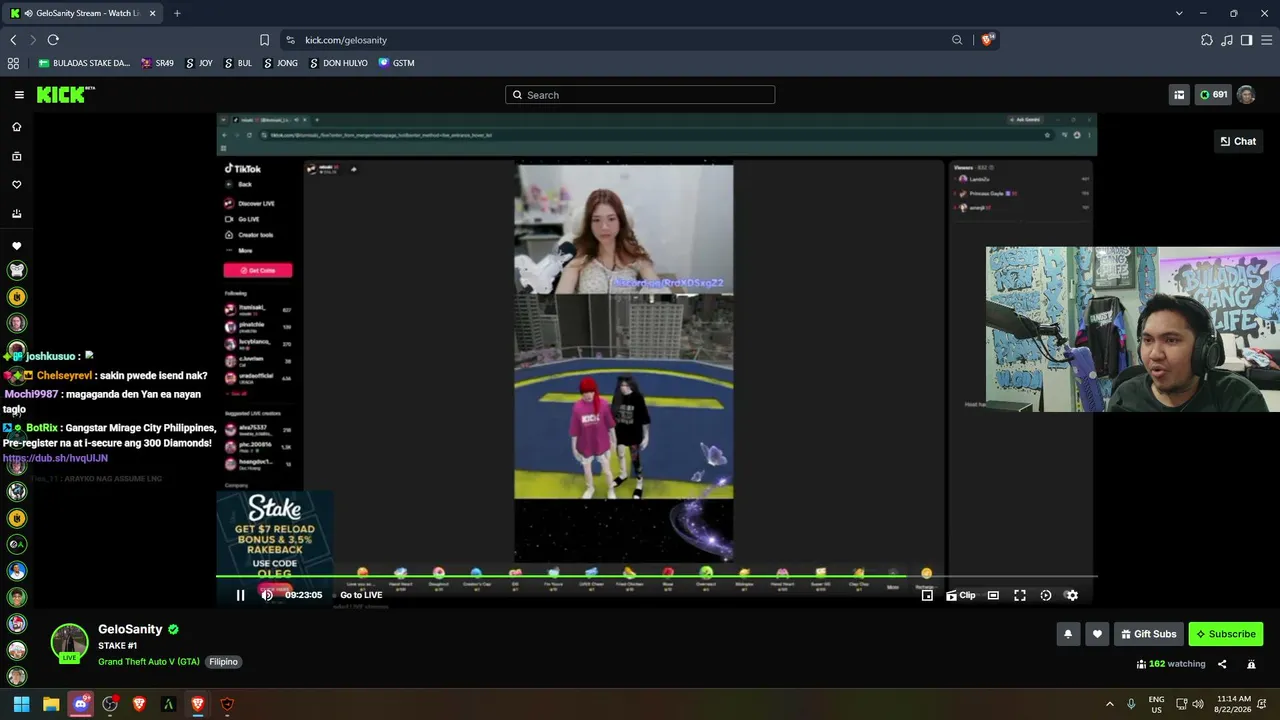Show hidden system tray icons
The image size is (1280, 720).
(x=1109, y=704)
